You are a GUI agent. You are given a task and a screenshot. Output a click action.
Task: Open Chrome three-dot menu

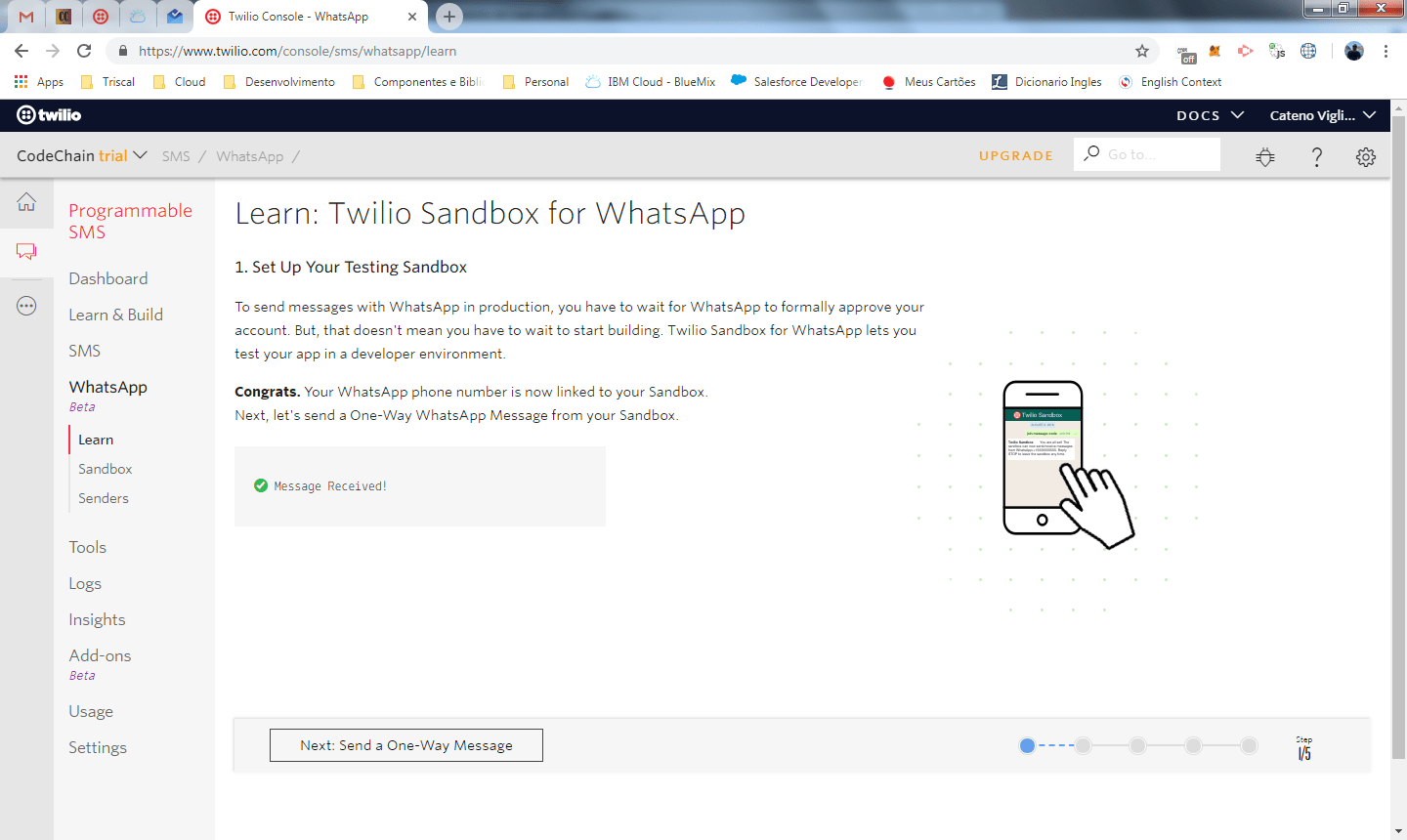point(1386,51)
